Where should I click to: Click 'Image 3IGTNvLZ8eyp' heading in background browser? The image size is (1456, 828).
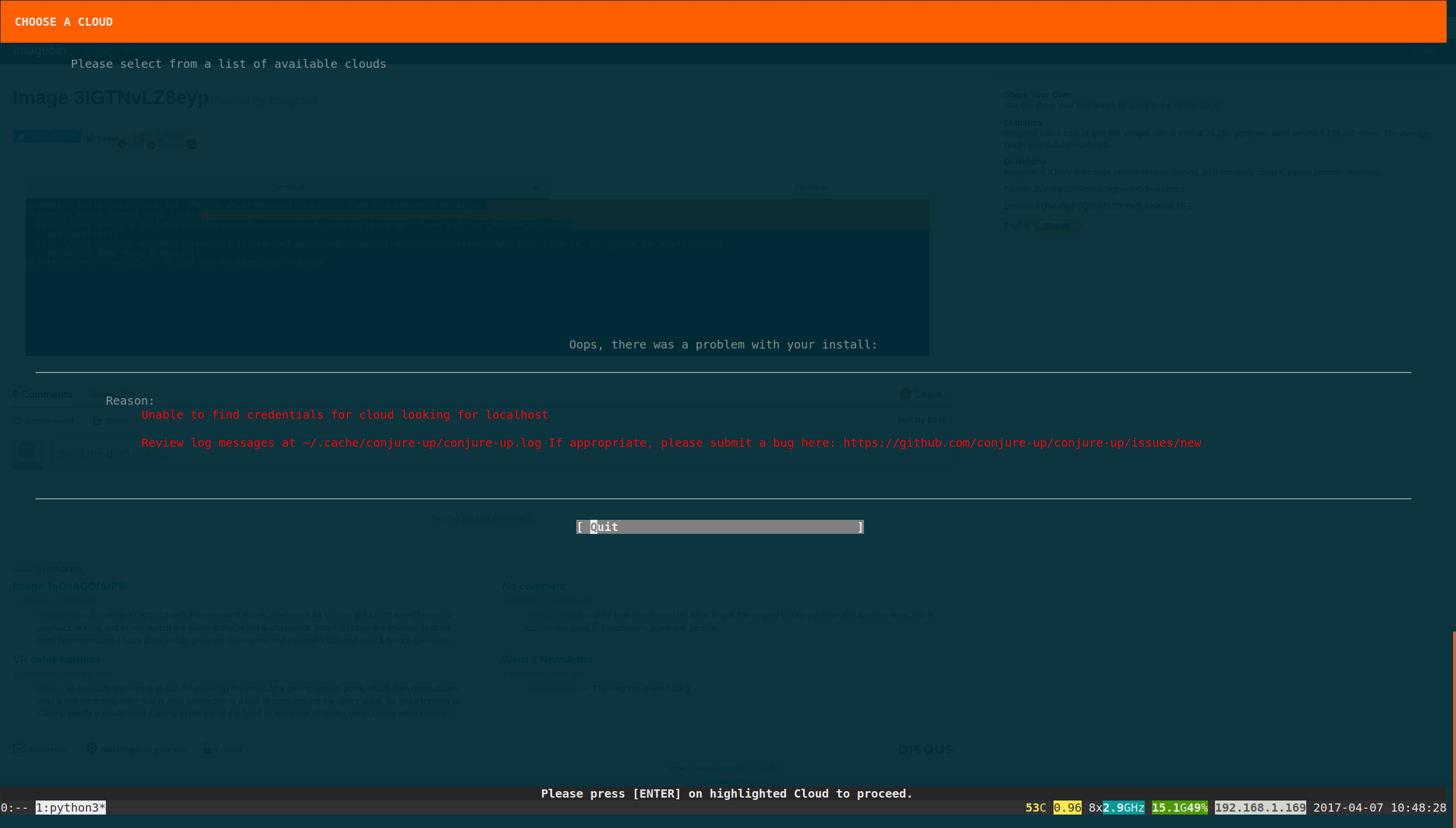click(111, 98)
